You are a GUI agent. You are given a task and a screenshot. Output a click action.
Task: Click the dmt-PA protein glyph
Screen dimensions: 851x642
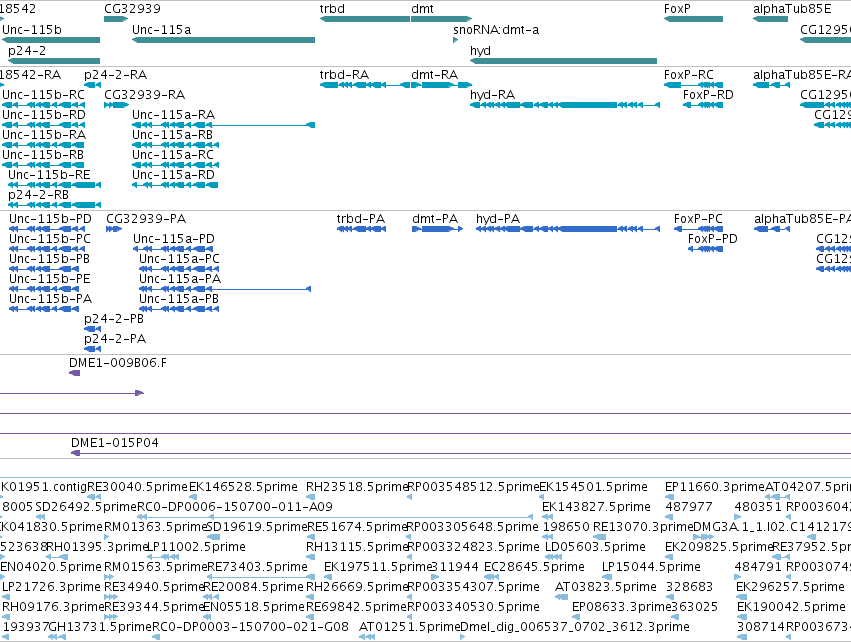[437, 229]
